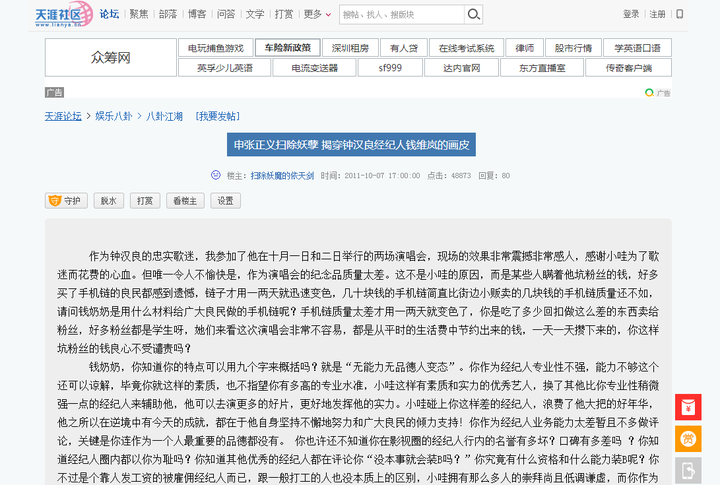Image resolution: width=720 pixels, height=485 pixels.
Task: Click the smiley icon beside 楼主
Action: [215, 175]
